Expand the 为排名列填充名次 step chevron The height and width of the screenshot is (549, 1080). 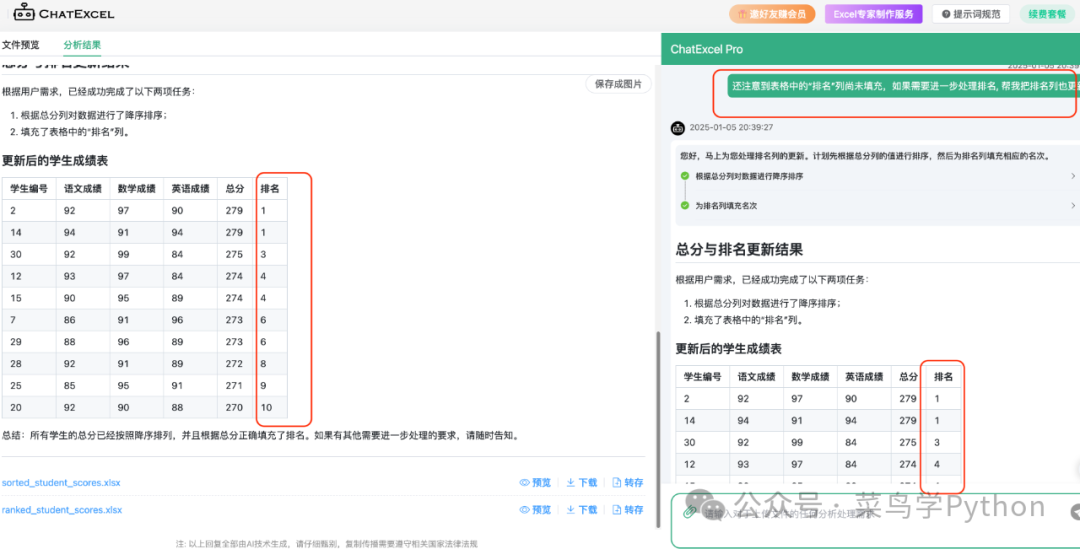click(1073, 205)
